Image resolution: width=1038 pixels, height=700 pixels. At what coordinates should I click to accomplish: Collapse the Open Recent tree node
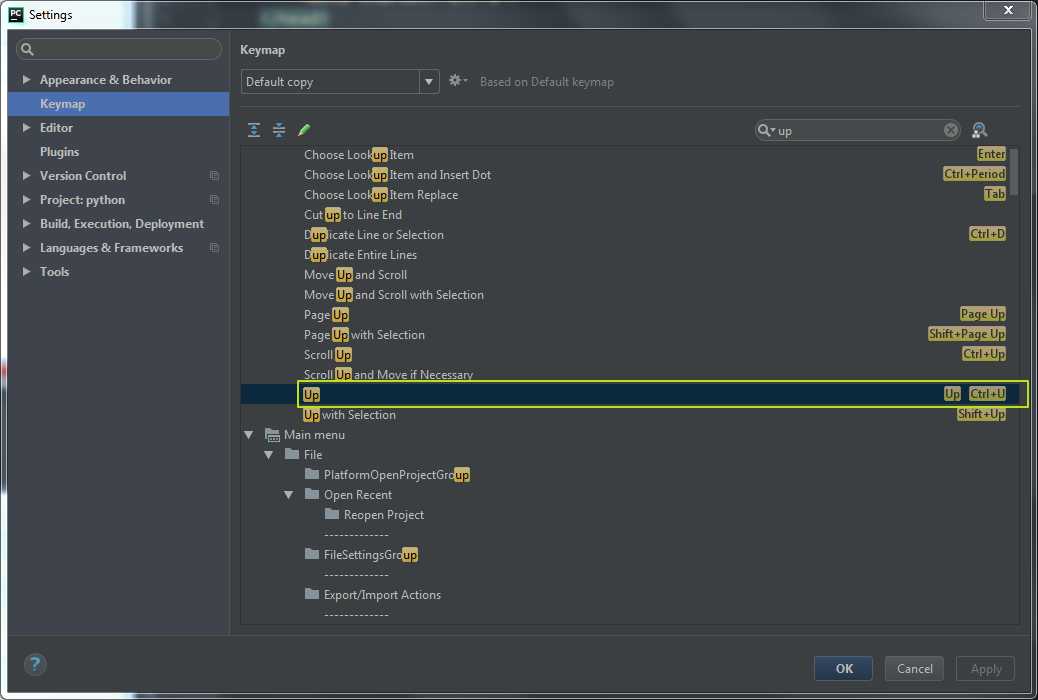point(289,495)
